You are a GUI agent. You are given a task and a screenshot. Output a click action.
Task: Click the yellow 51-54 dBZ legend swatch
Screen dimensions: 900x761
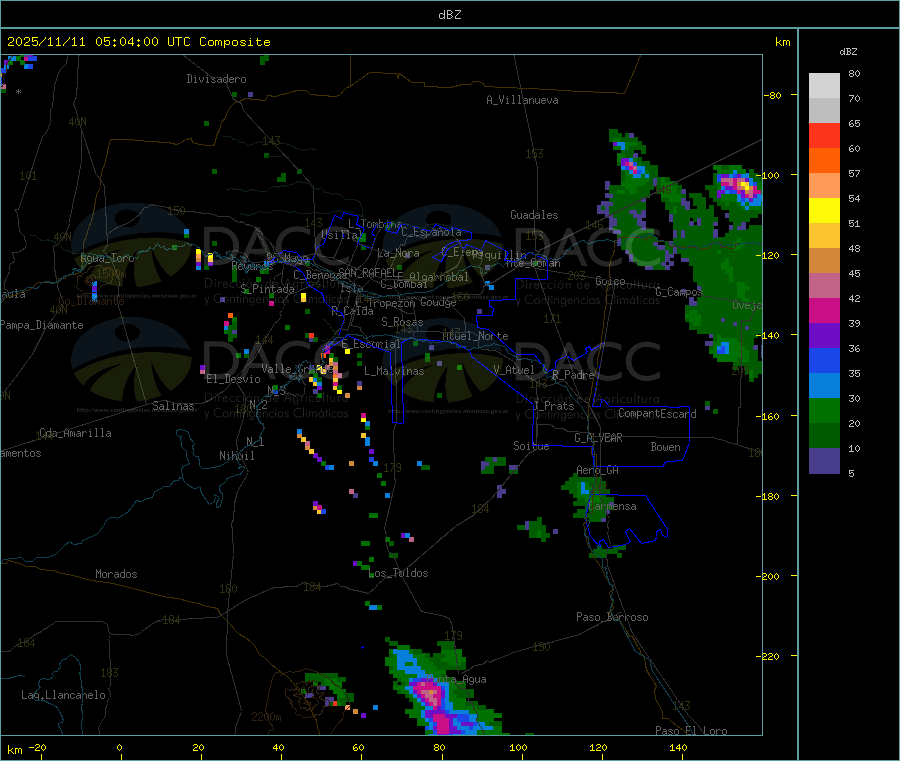click(x=824, y=211)
